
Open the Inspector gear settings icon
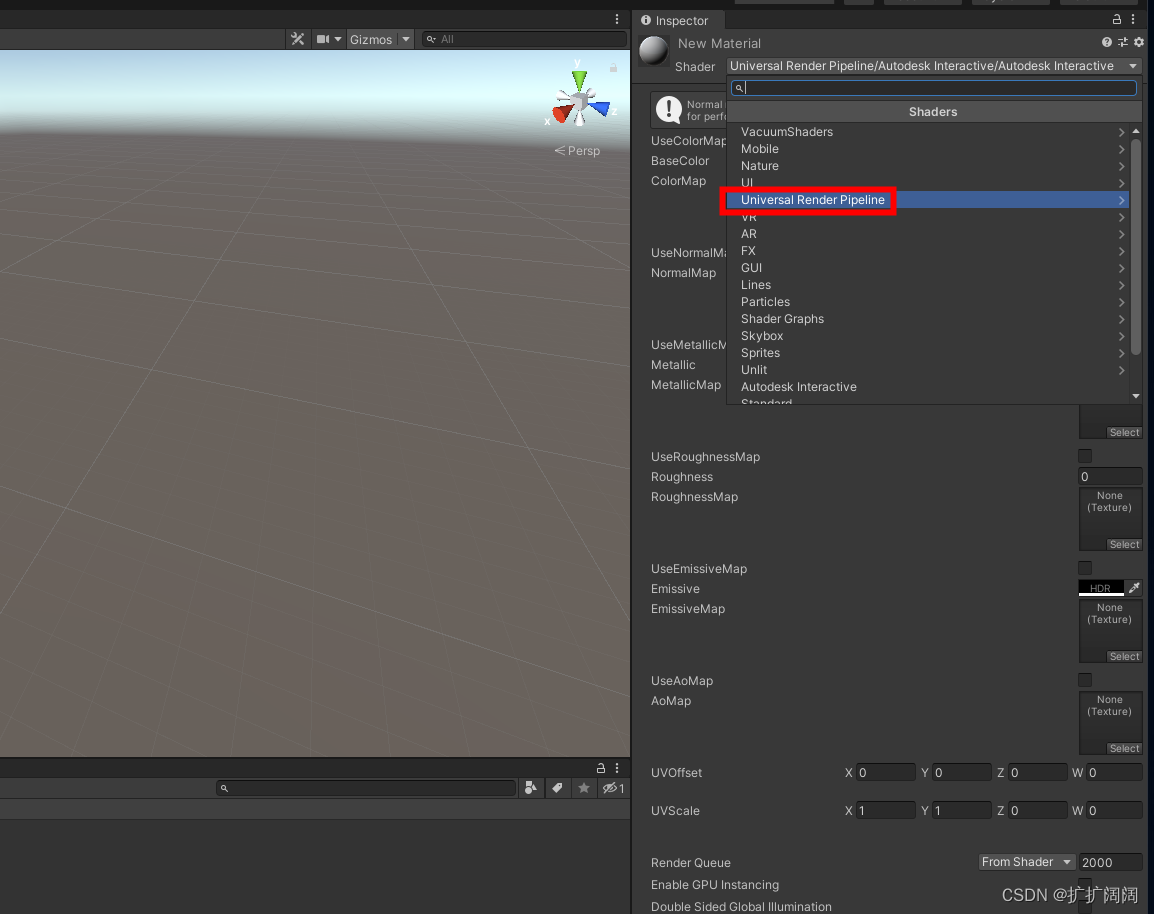point(1138,42)
